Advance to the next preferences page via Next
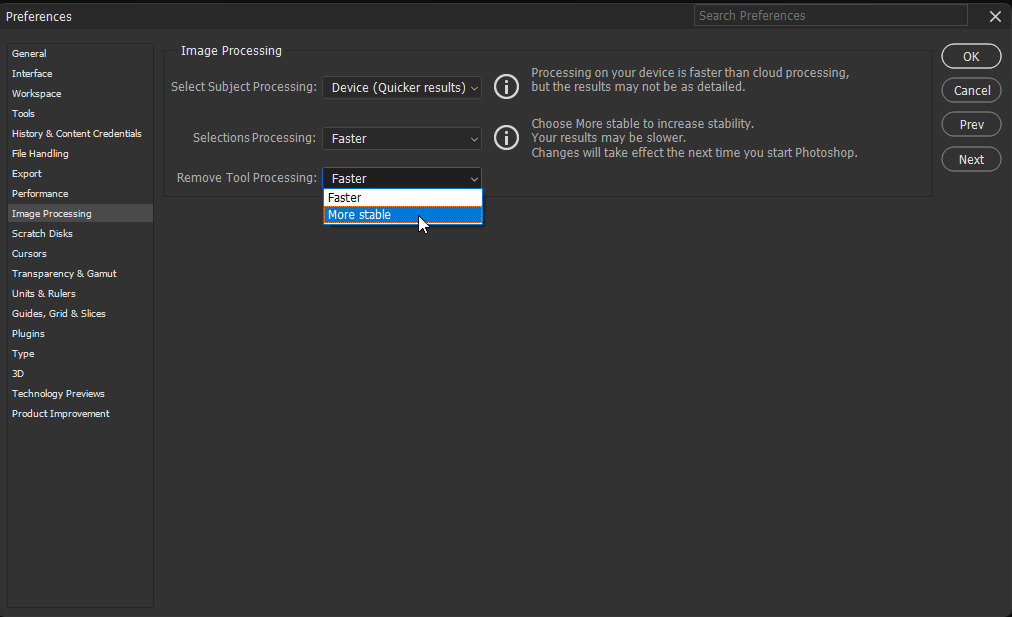Image resolution: width=1012 pixels, height=617 pixels. (x=970, y=158)
